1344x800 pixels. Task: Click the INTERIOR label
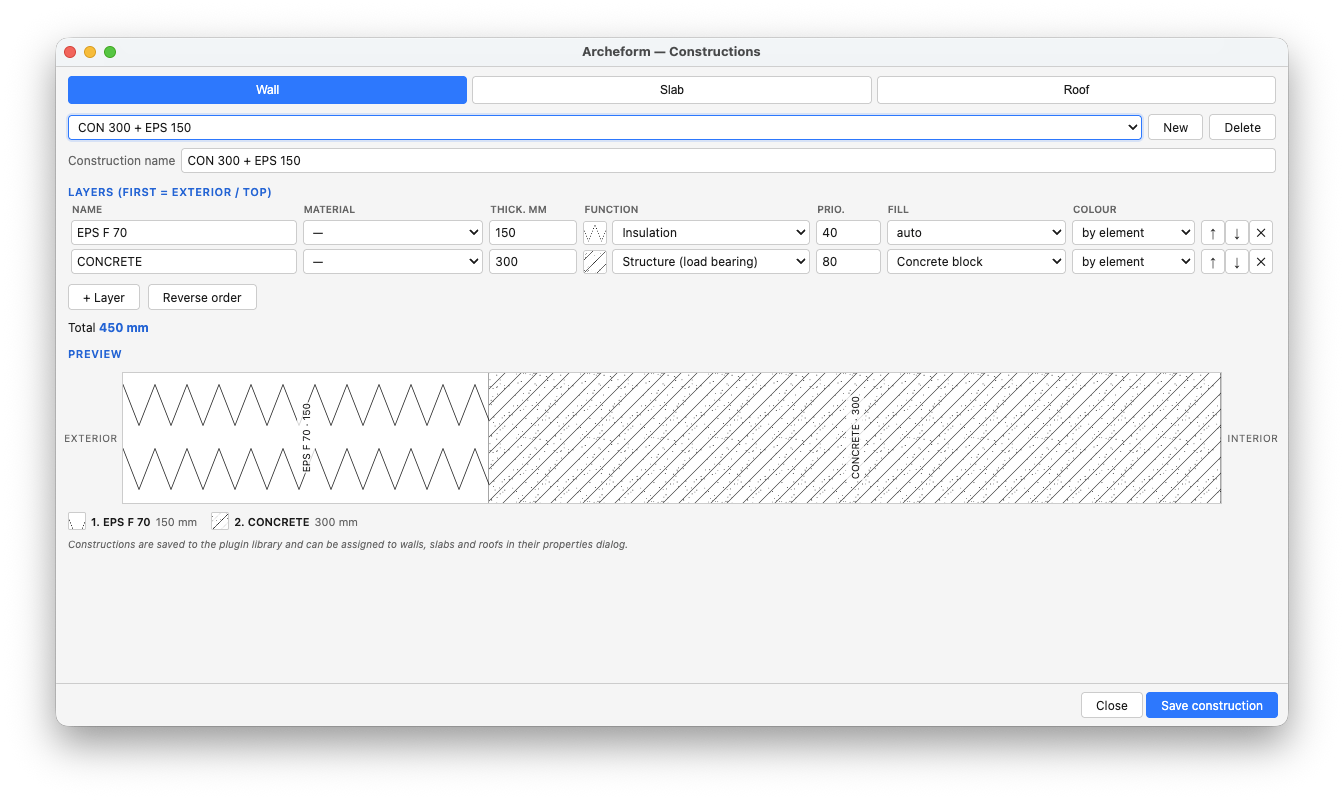1252,439
